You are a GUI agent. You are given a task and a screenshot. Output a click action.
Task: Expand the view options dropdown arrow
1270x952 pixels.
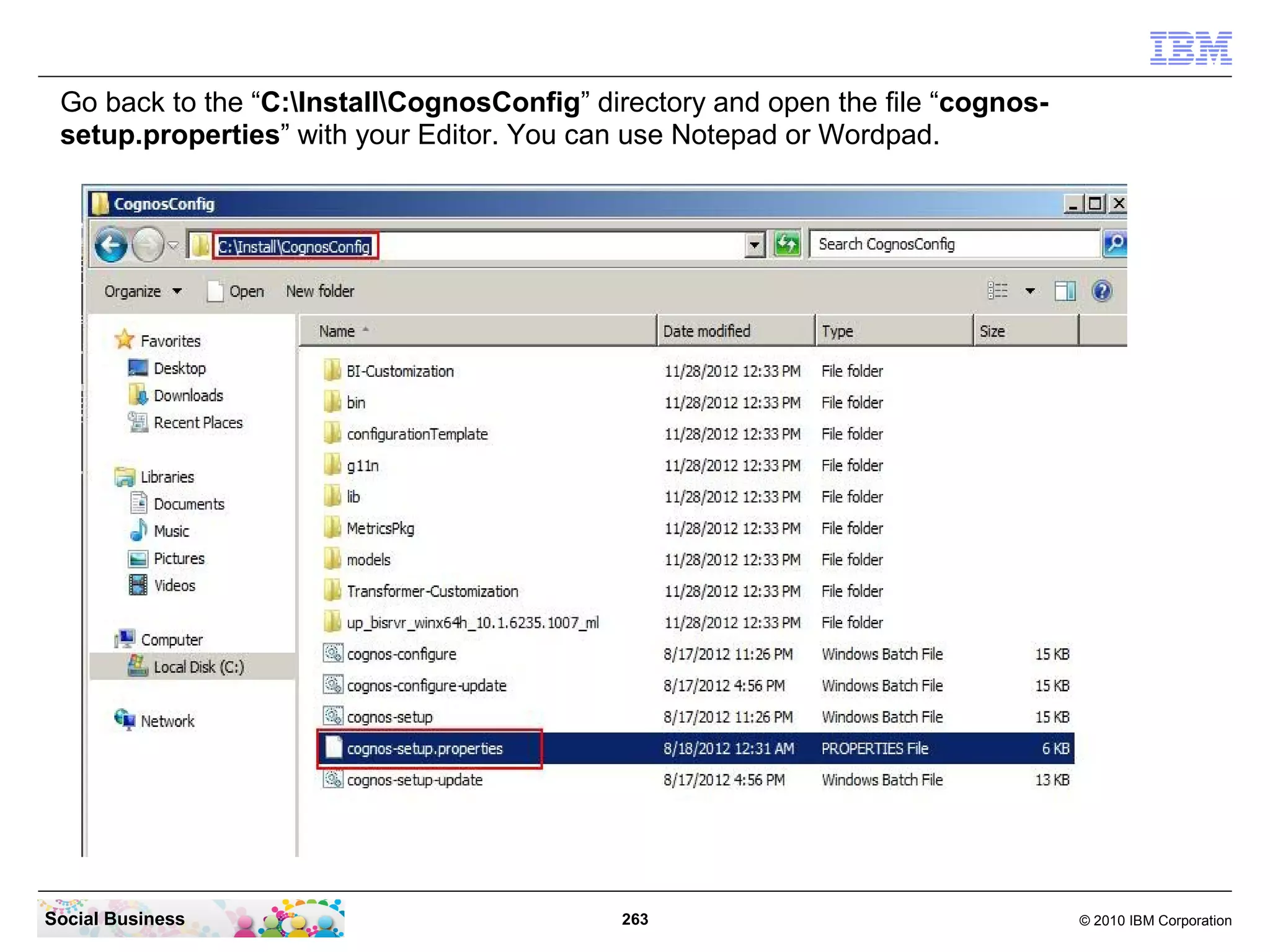[x=1030, y=291]
